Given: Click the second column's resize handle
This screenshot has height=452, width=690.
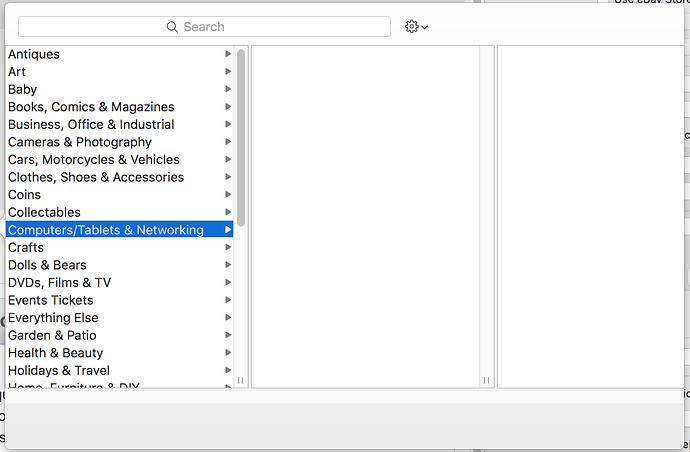Looking at the screenshot, I should (x=486, y=380).
